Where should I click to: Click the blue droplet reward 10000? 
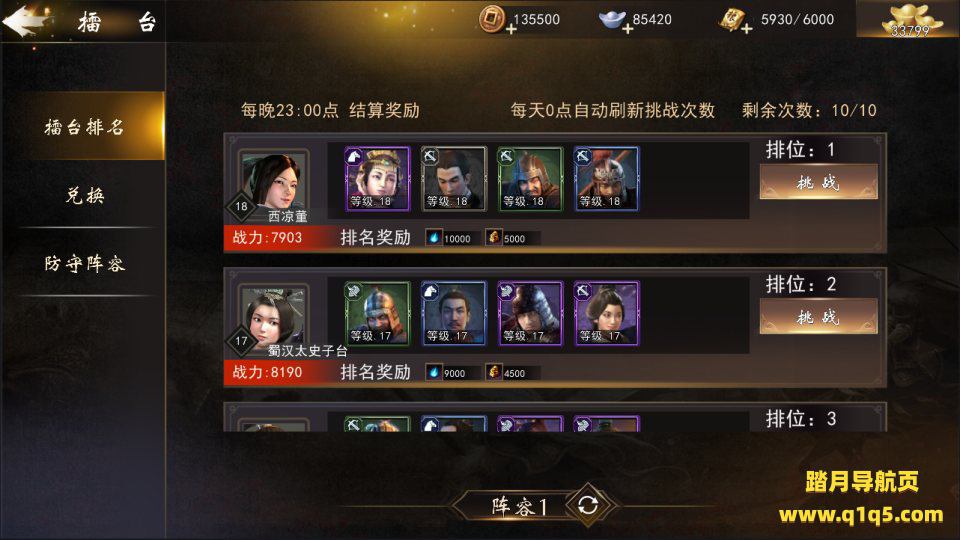[449, 238]
